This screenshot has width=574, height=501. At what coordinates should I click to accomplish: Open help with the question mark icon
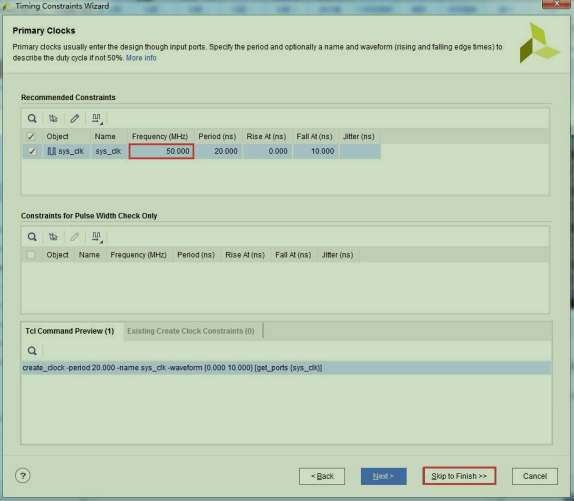tap(23, 476)
